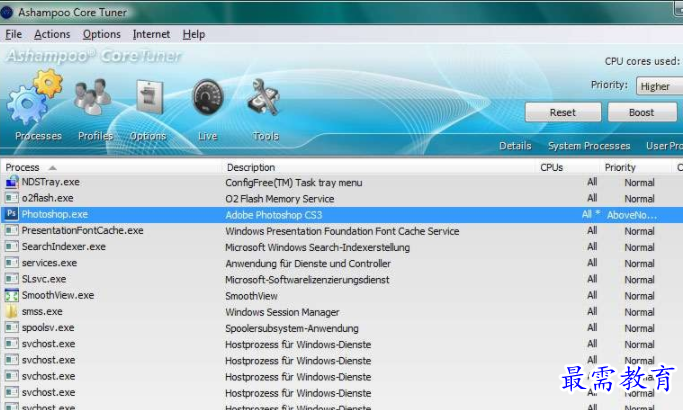Select the SLsvc.exe process name
The height and width of the screenshot is (410, 683).
click(44, 279)
